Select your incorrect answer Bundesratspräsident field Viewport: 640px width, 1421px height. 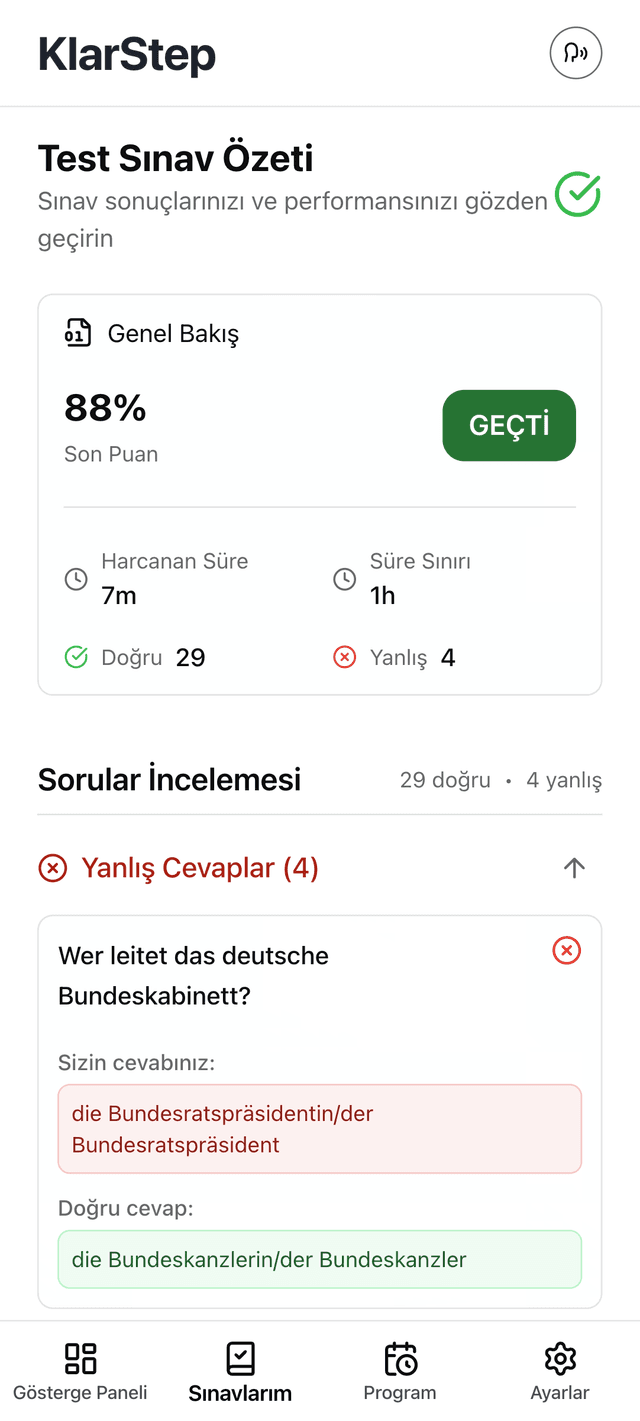tap(320, 1126)
